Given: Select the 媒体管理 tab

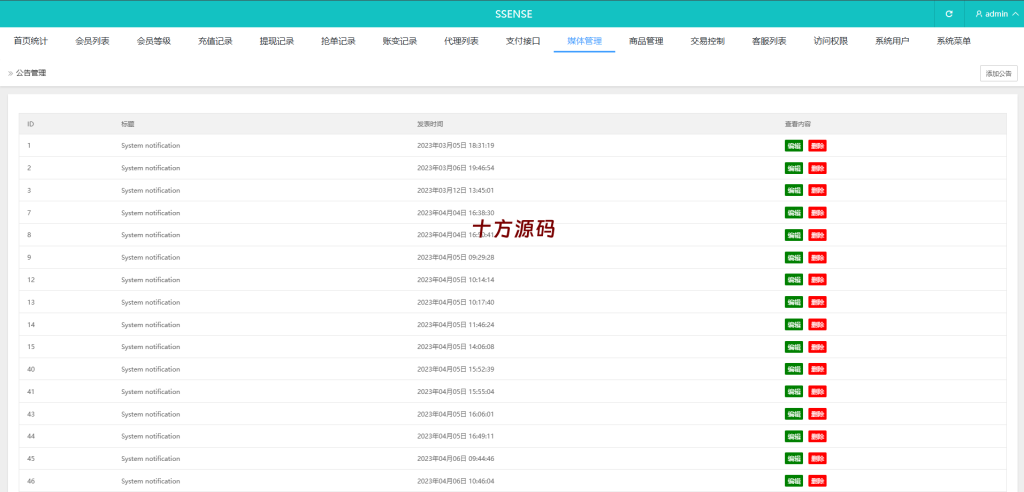Looking at the screenshot, I should click(x=584, y=41).
